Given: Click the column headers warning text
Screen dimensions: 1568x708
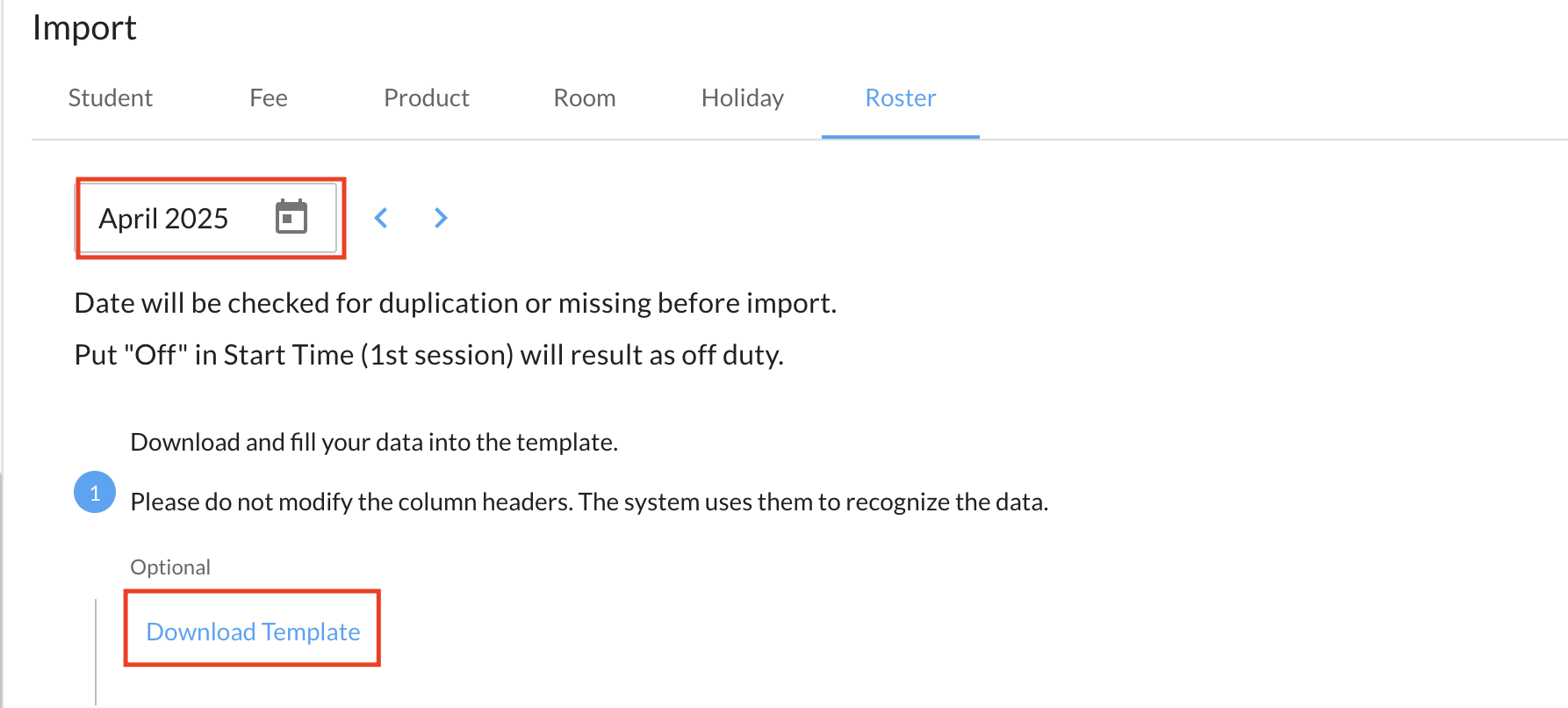Looking at the screenshot, I should point(589,502).
